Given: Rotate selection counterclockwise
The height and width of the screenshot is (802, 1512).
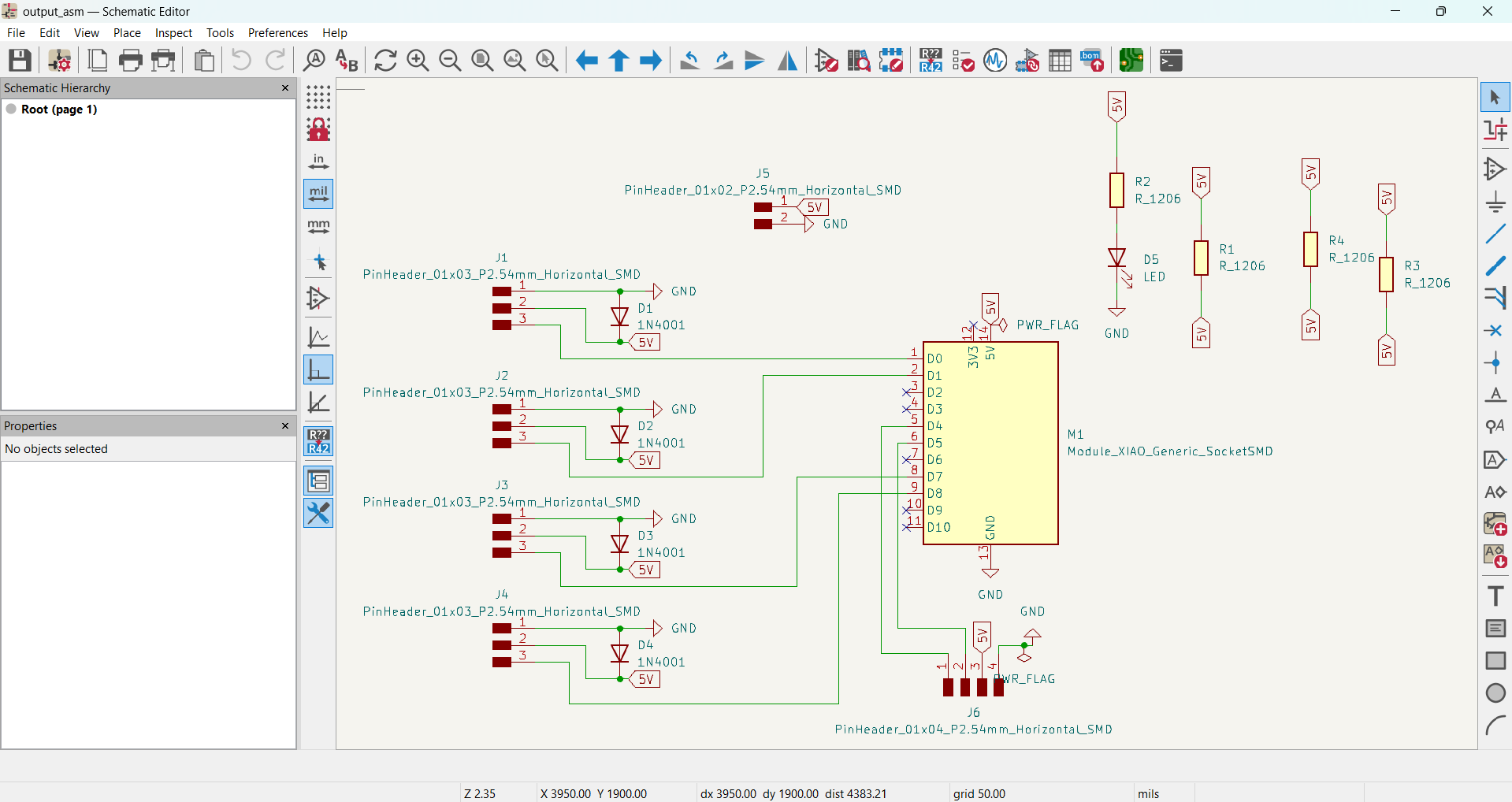Looking at the screenshot, I should (690, 60).
